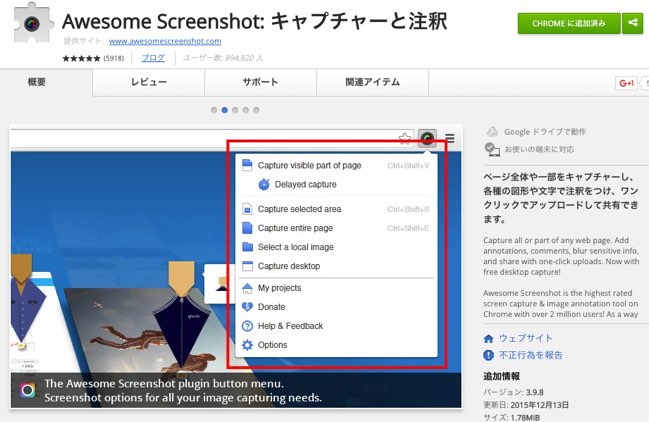The height and width of the screenshot is (422, 649).
Task: Select the fifth slideshow dot
Action: pyautogui.click(x=256, y=110)
